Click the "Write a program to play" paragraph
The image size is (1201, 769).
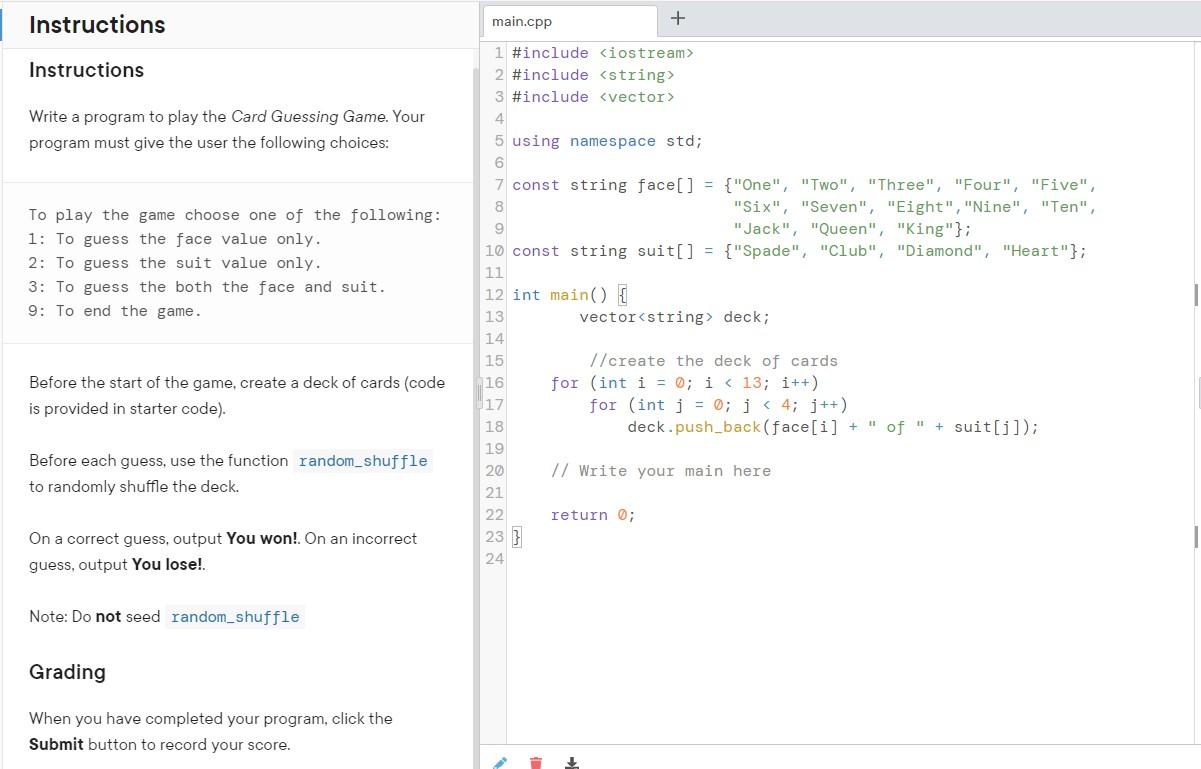click(227, 129)
